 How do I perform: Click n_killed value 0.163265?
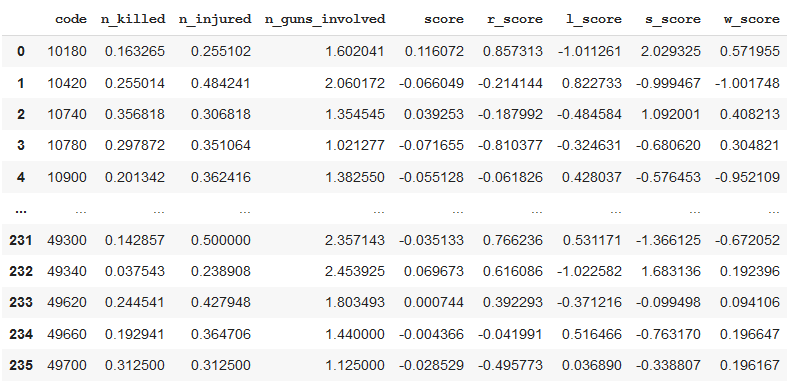135,51
